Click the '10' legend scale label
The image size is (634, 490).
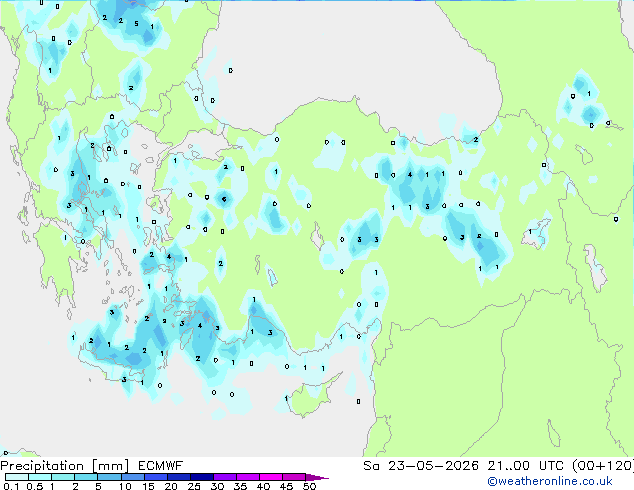click(125, 486)
